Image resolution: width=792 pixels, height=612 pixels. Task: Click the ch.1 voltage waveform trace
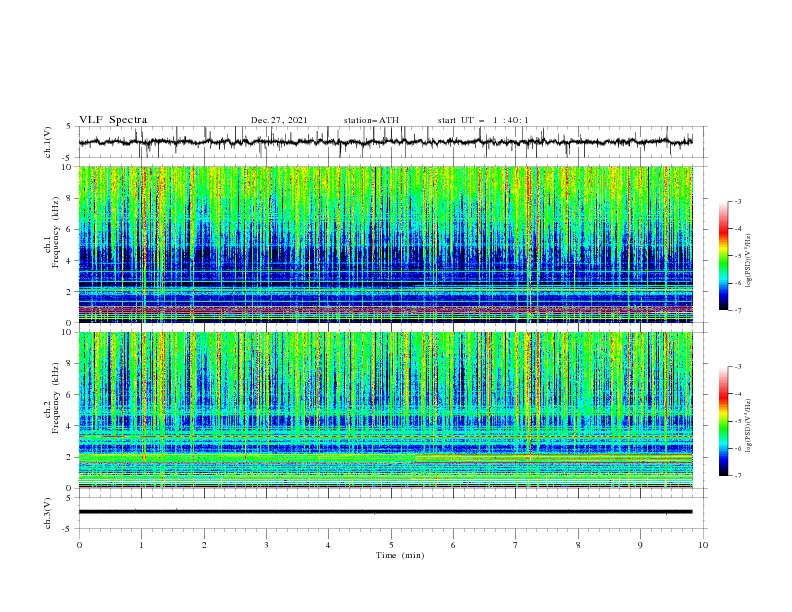(386, 142)
